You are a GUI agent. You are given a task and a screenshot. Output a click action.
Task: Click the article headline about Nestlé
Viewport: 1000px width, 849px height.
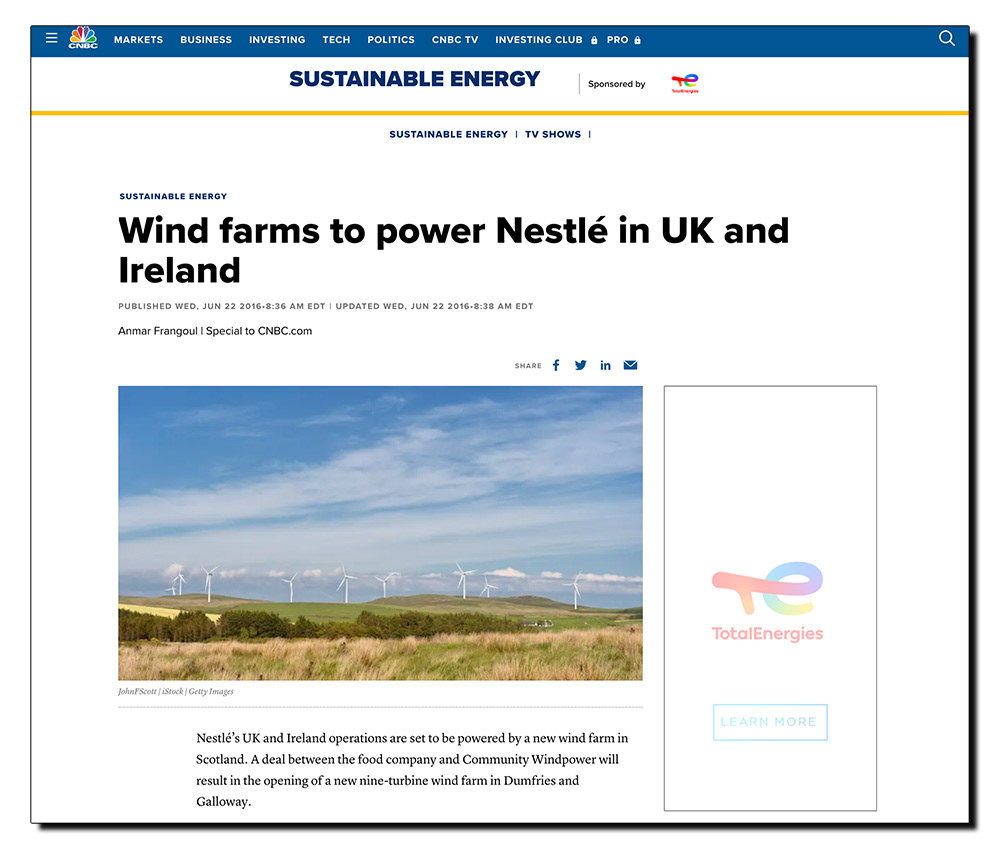(x=453, y=250)
